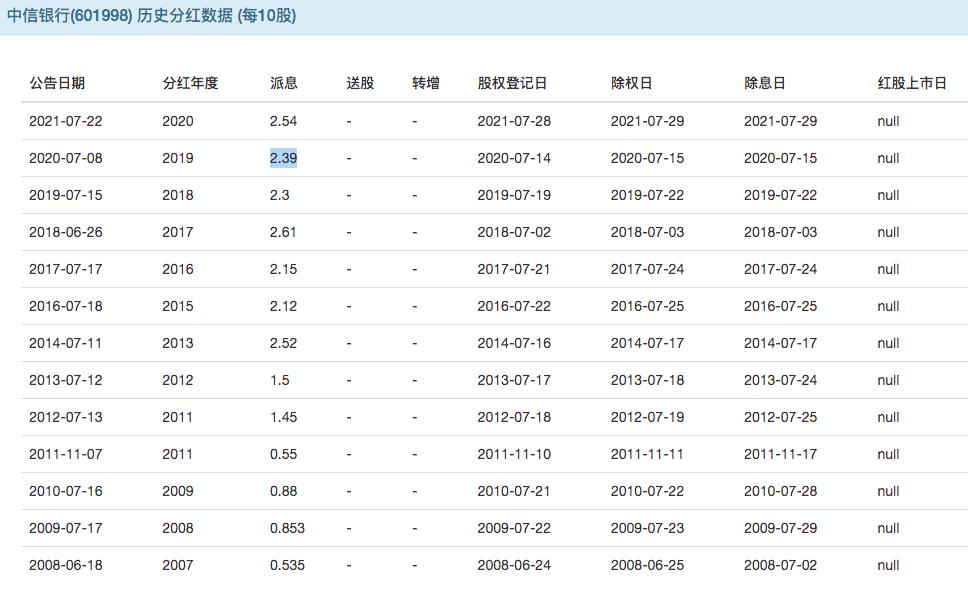Click null in the first row's 红股上市日 column
Viewport: 968px width, 590px height.
coord(885,121)
